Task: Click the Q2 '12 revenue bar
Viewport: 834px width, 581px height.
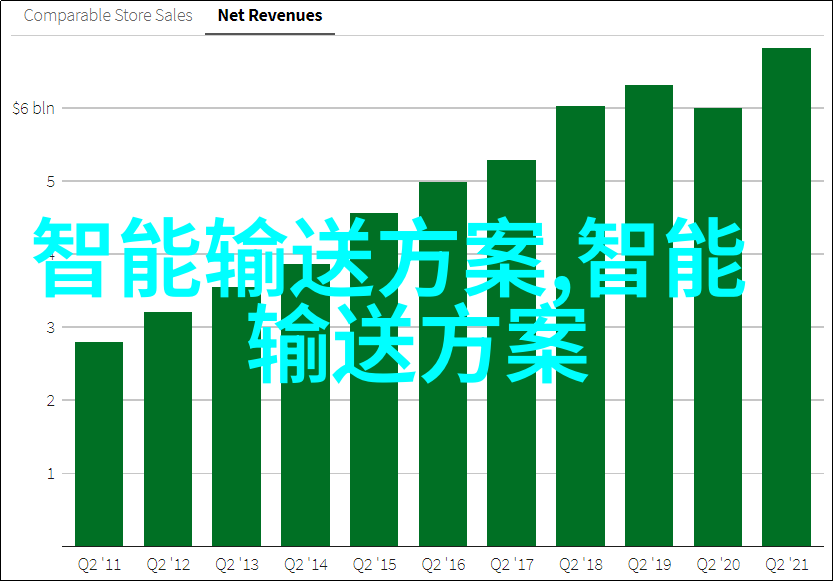Action: 168,429
